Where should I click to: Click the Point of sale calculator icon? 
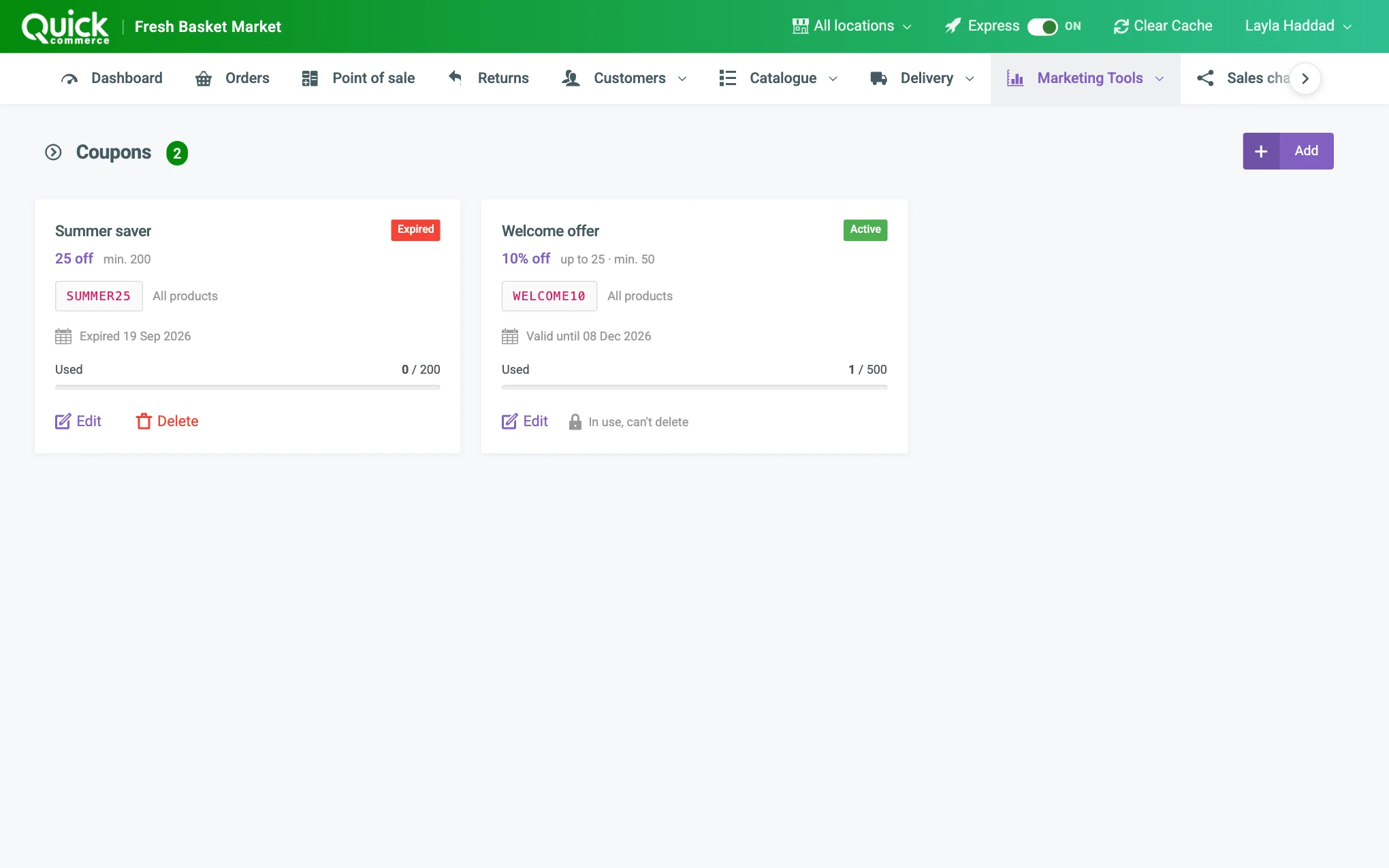point(310,78)
